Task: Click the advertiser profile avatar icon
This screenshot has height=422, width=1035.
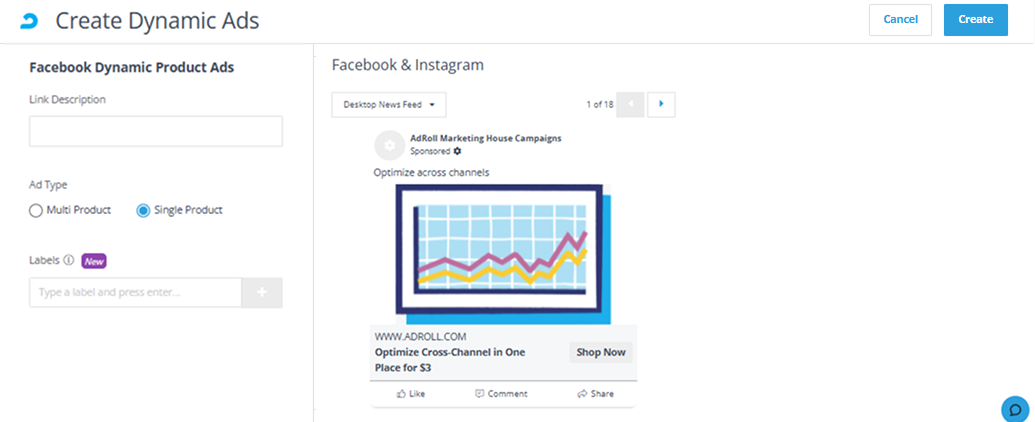Action: click(x=389, y=145)
